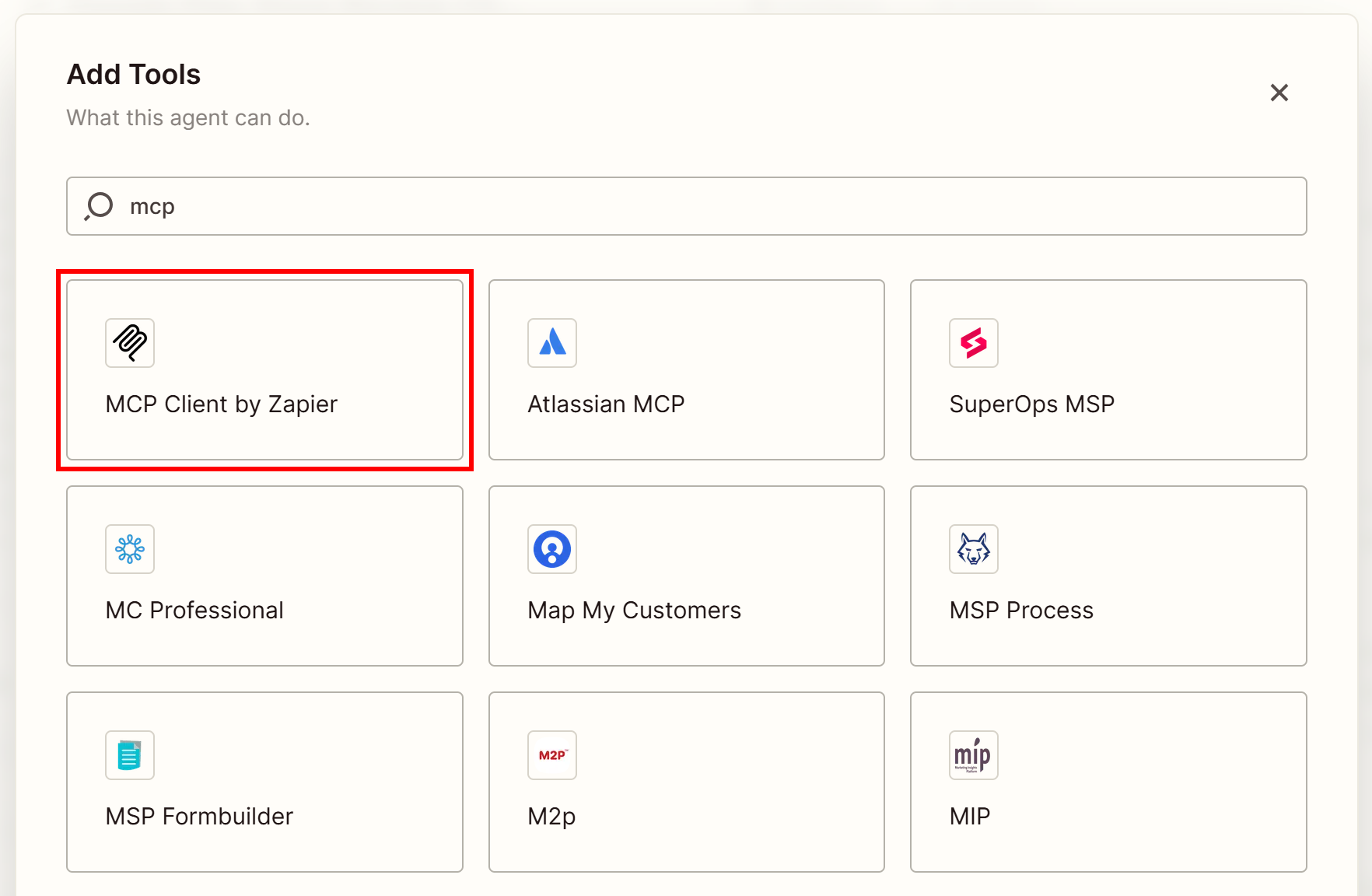Image resolution: width=1372 pixels, height=896 pixels.
Task: Select the MSP Formbuilder tool
Action: pos(264,782)
